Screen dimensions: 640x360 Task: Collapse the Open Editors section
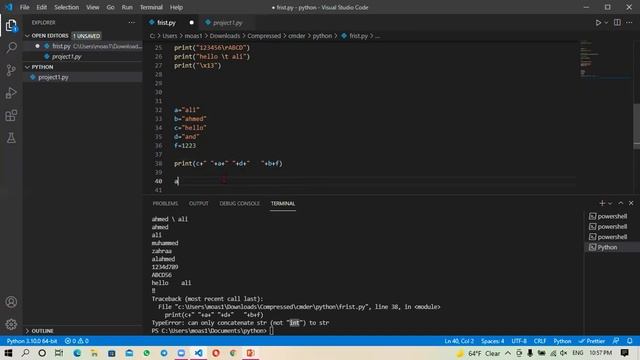[x=27, y=36]
